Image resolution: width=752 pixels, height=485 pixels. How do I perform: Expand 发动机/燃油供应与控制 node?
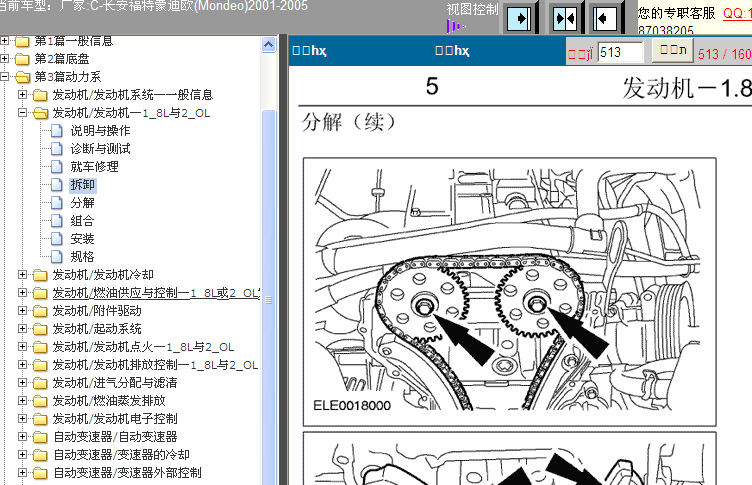[x=23, y=293]
